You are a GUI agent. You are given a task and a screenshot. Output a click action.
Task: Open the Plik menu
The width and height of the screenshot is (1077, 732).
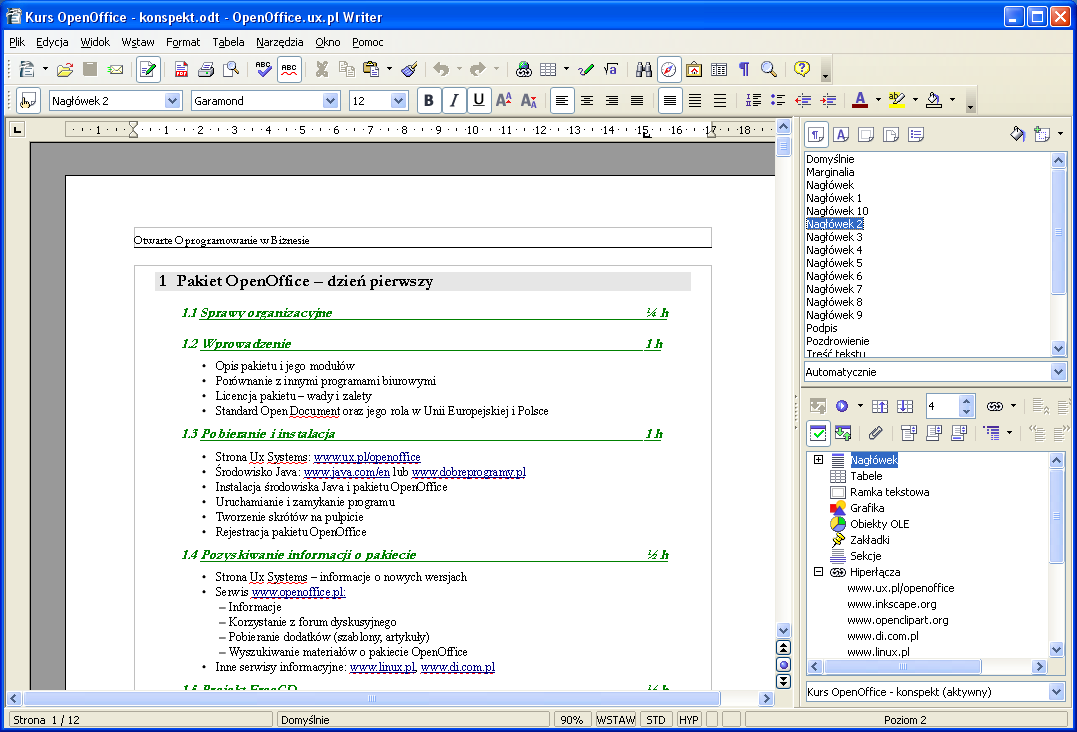pyautogui.click(x=17, y=42)
